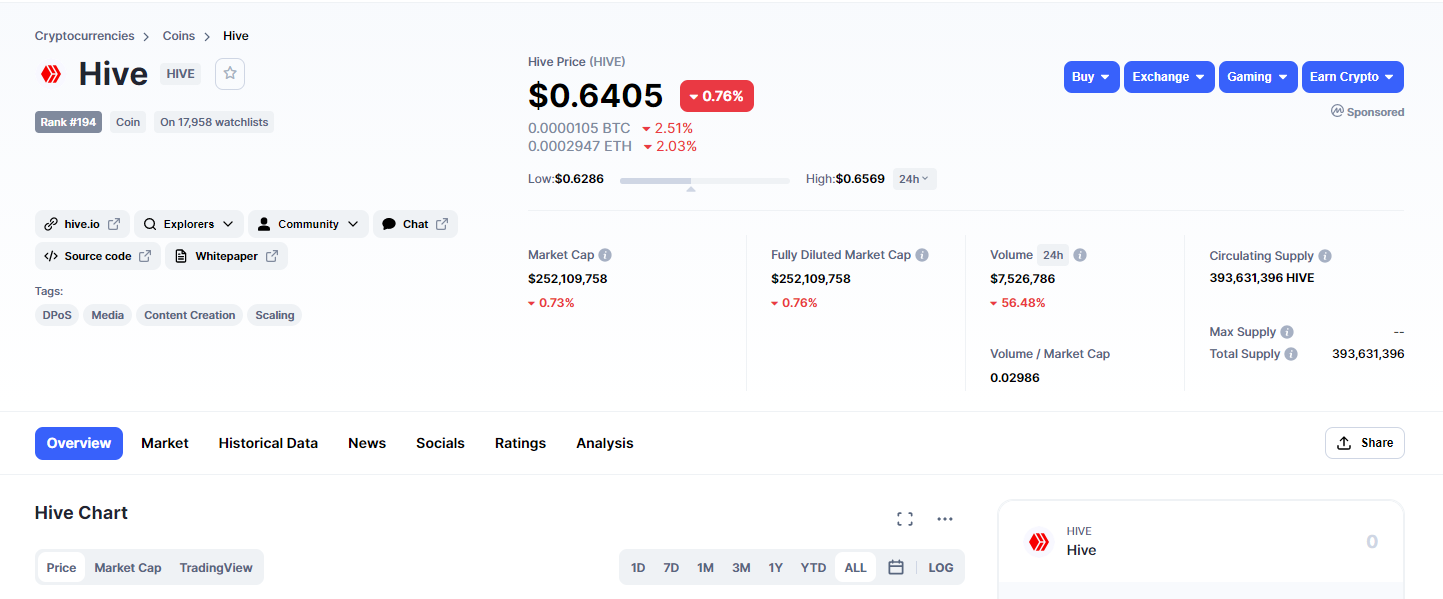Click the Sponsored label icon
The width and height of the screenshot is (1443, 599).
[x=1337, y=111]
